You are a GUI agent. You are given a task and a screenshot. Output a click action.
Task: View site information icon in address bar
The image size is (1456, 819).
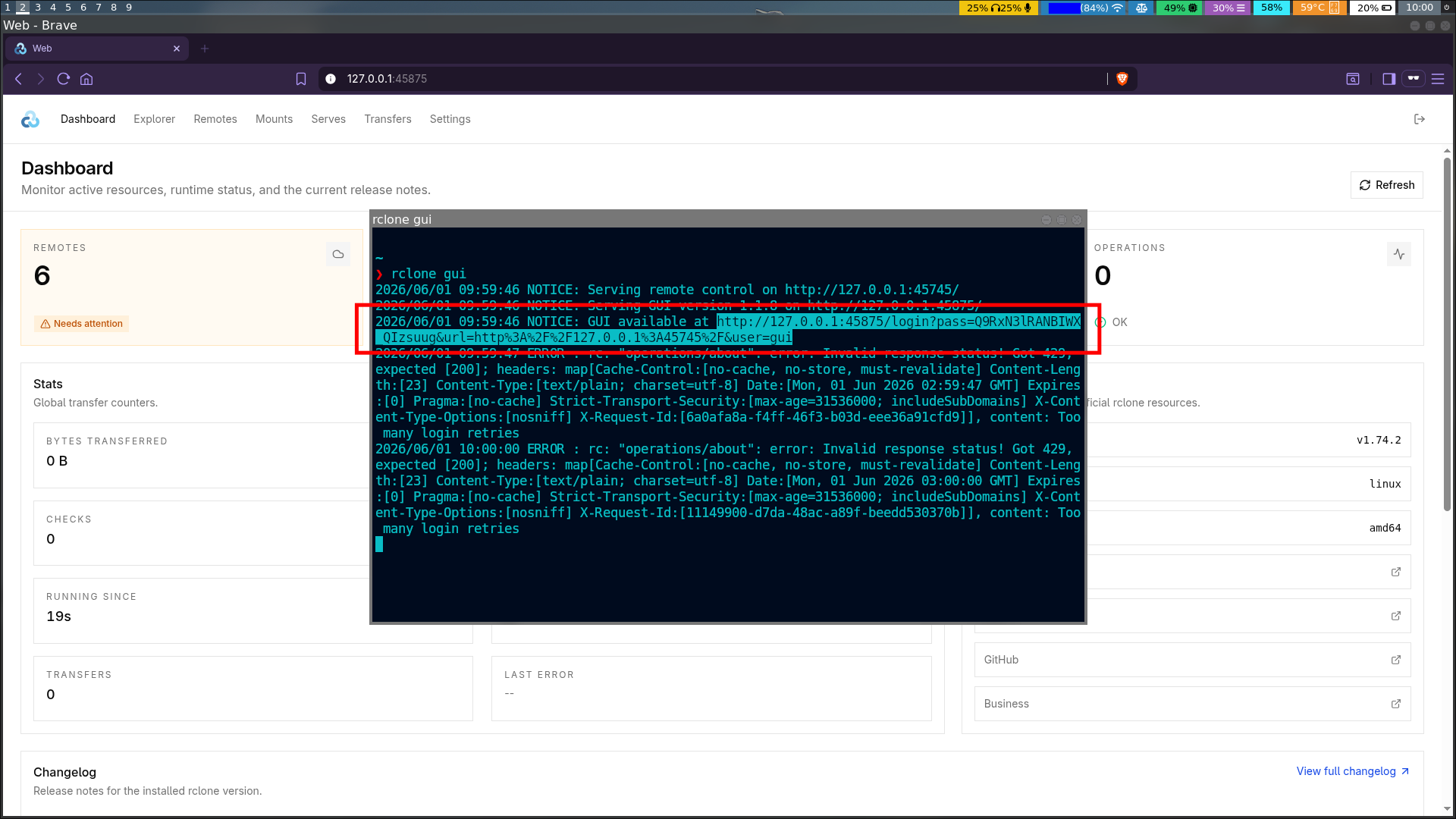click(x=331, y=79)
